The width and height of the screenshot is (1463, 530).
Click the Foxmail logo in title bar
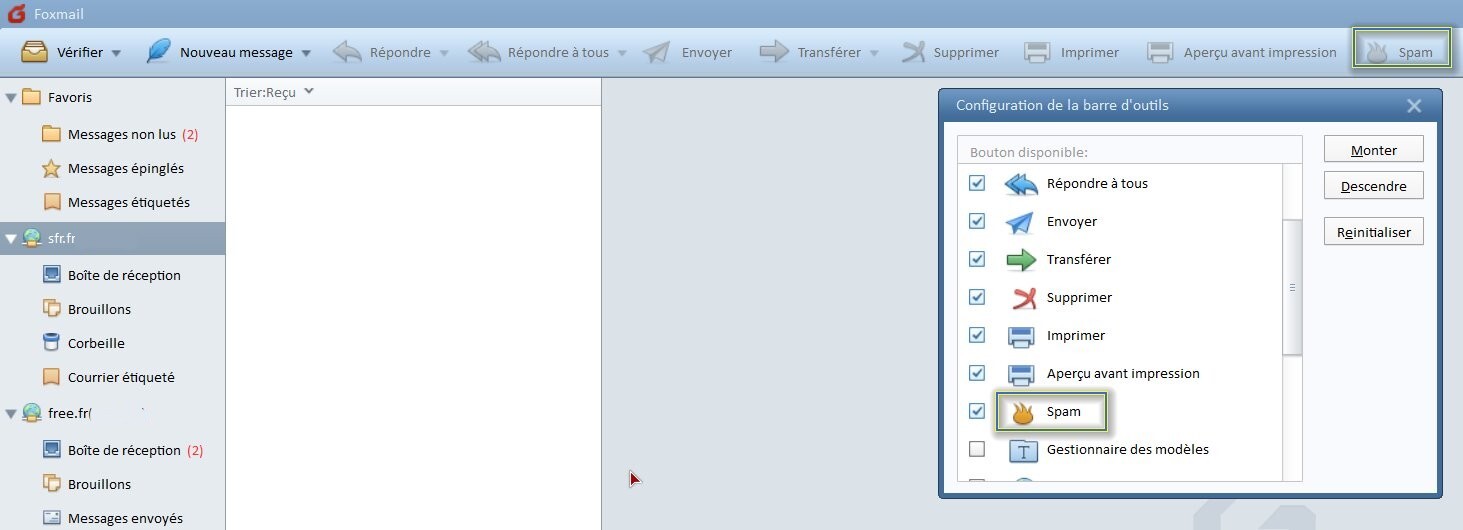click(16, 14)
